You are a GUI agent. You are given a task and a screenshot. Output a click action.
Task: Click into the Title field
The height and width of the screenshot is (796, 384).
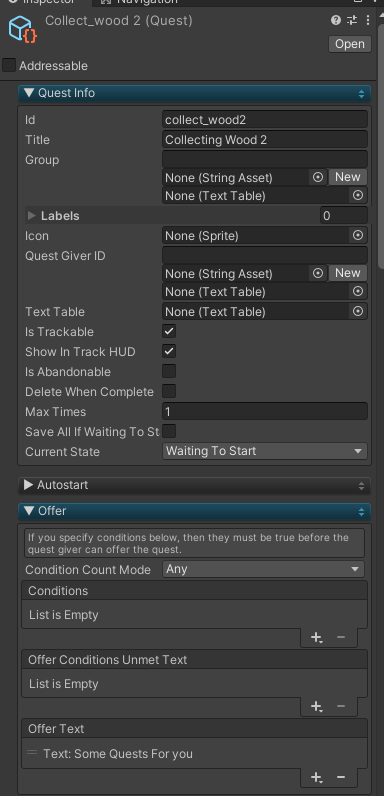coord(265,140)
